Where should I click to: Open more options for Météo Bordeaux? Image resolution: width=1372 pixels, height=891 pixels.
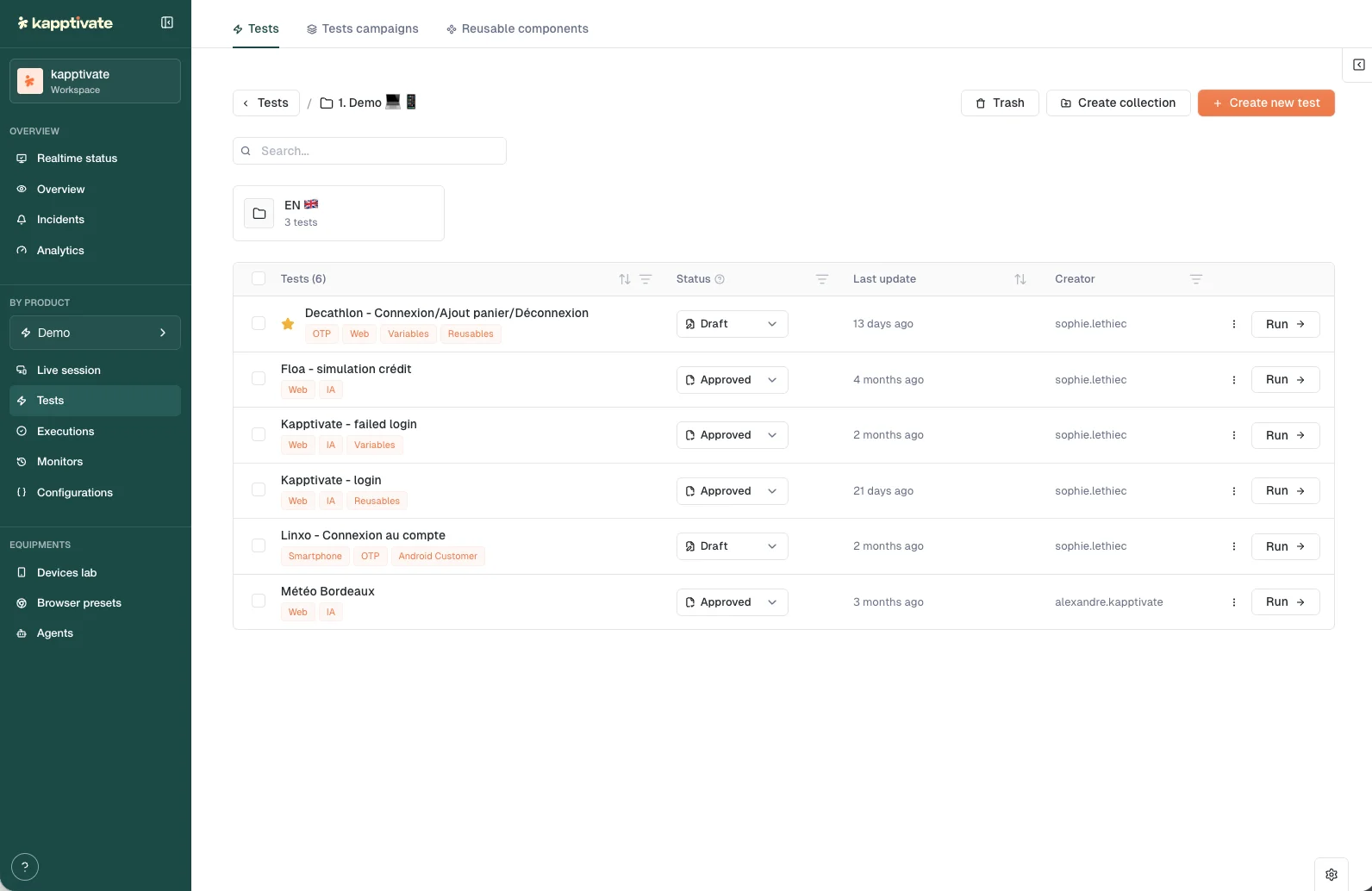[1234, 602]
